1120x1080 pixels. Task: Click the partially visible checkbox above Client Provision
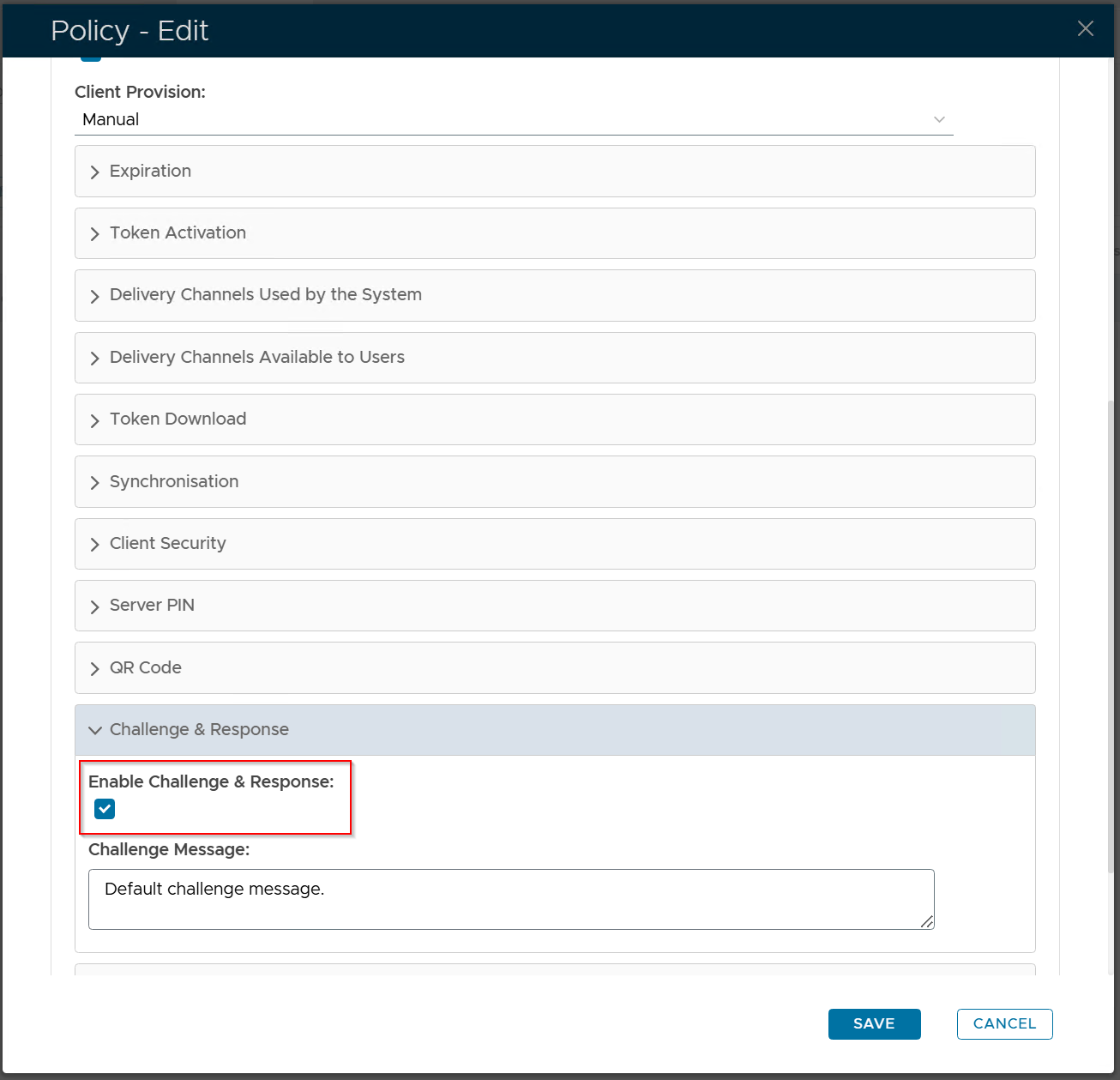pos(91,58)
